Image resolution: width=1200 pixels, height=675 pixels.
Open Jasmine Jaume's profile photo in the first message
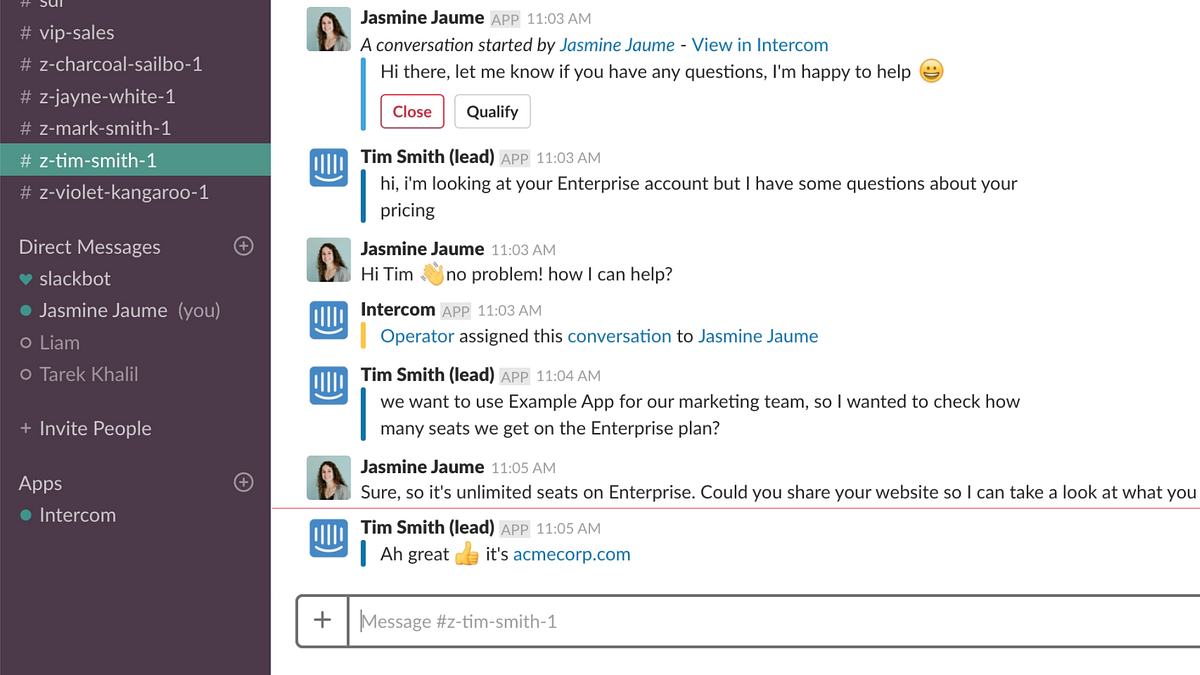[x=329, y=30]
